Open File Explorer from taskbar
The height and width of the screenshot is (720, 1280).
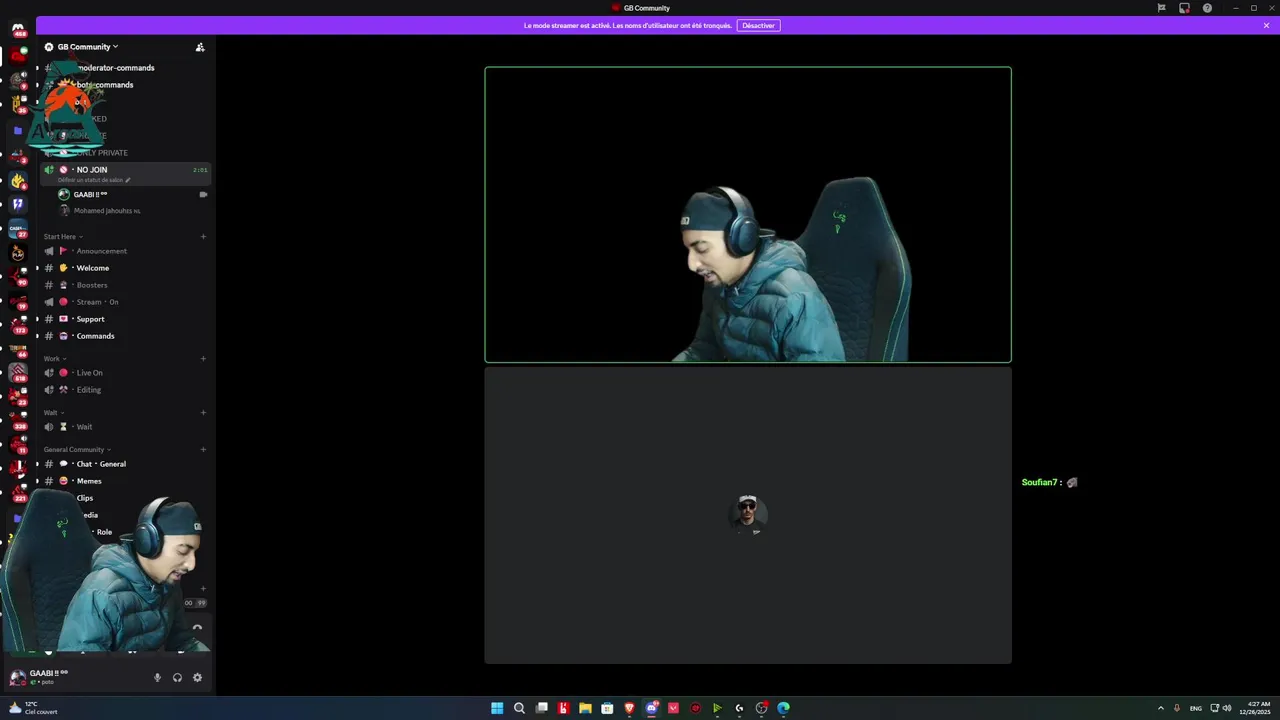585,708
